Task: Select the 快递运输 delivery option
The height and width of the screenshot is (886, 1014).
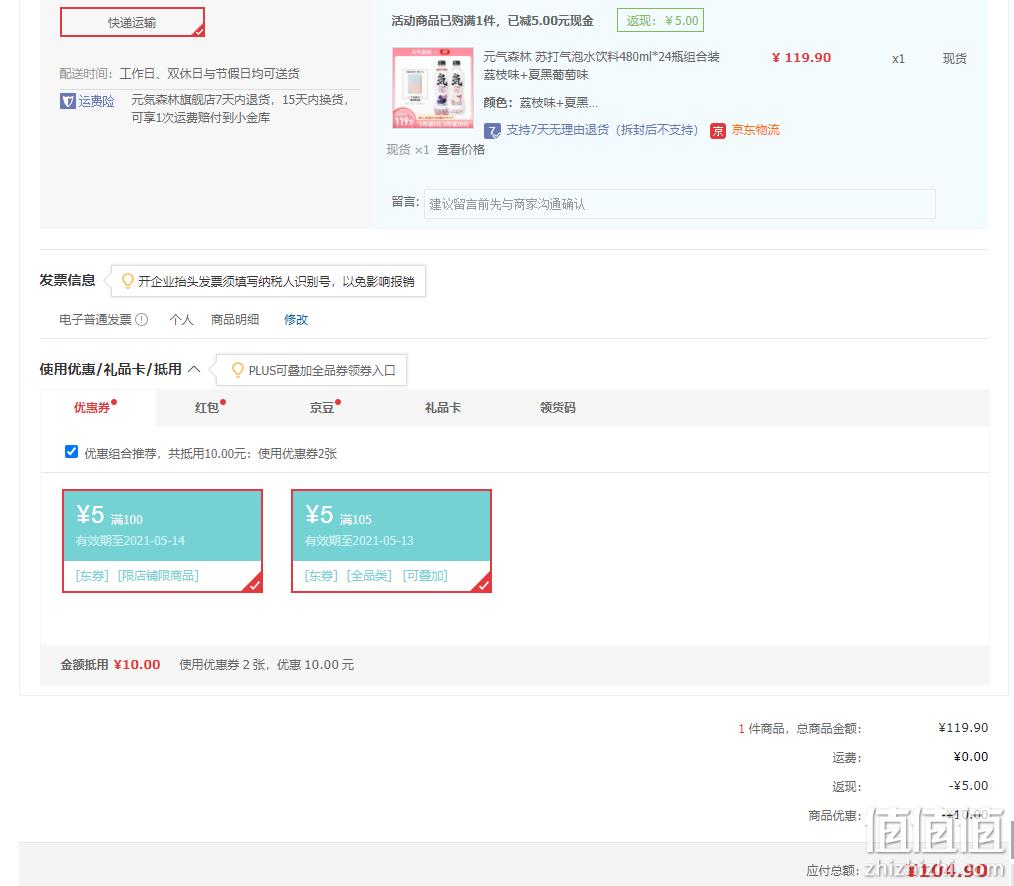Action: (x=133, y=22)
